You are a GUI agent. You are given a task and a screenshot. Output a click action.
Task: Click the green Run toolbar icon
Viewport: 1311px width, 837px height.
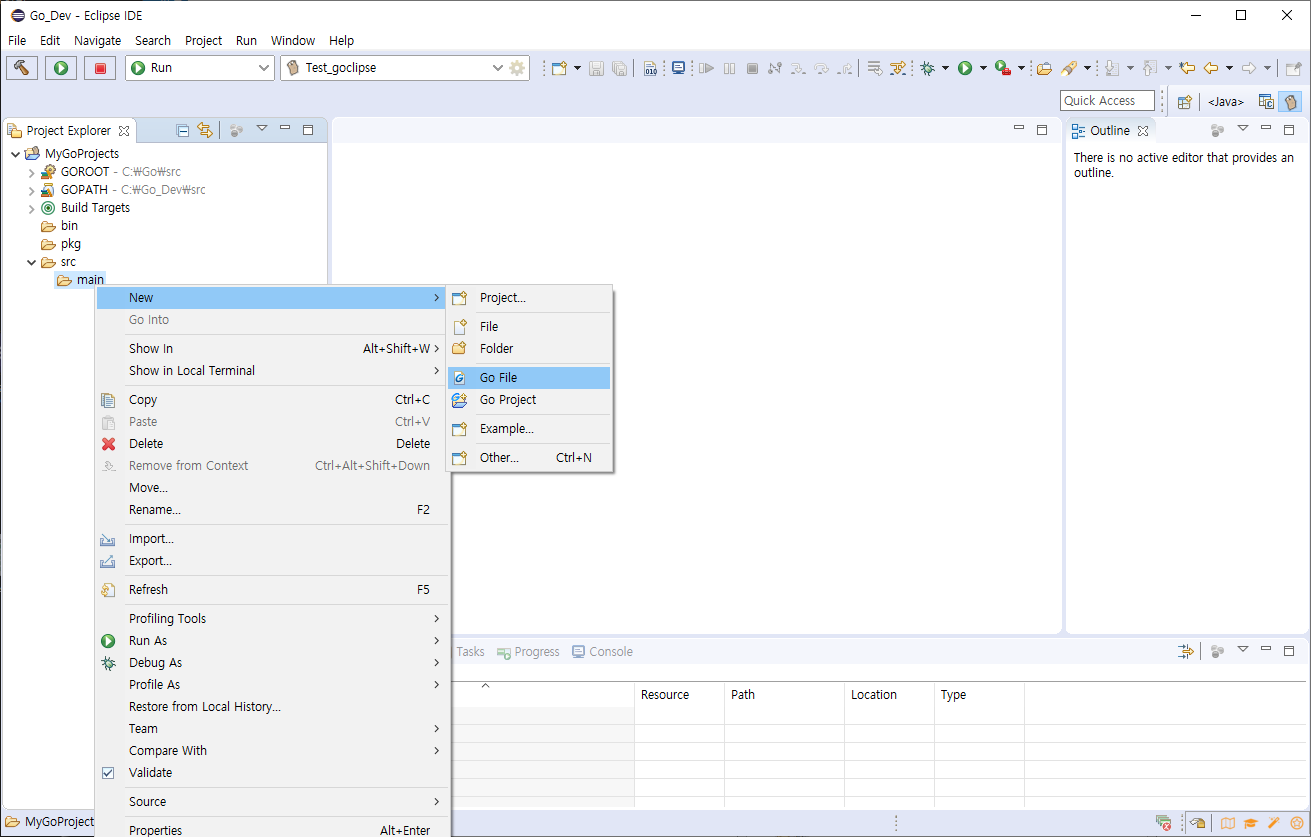(965, 68)
